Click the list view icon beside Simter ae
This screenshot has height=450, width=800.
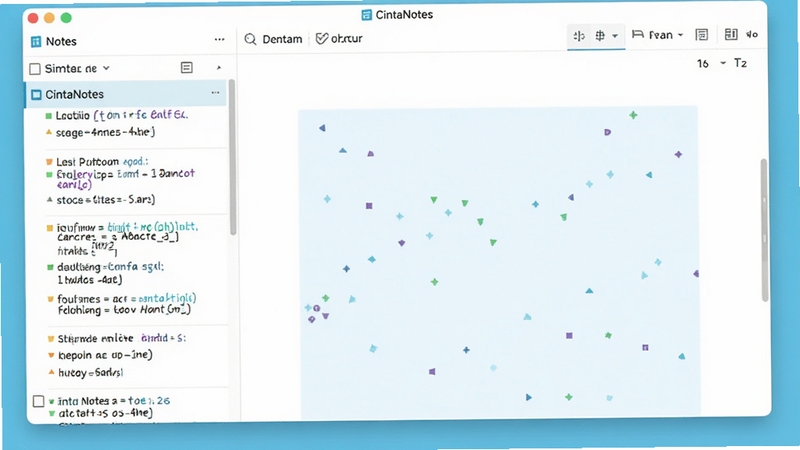click(187, 68)
